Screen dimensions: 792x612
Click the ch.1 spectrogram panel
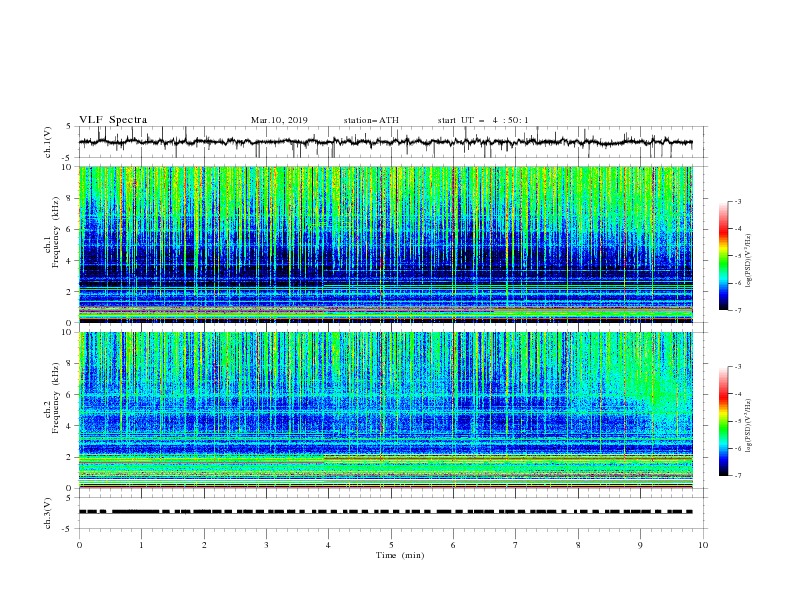coord(386,244)
